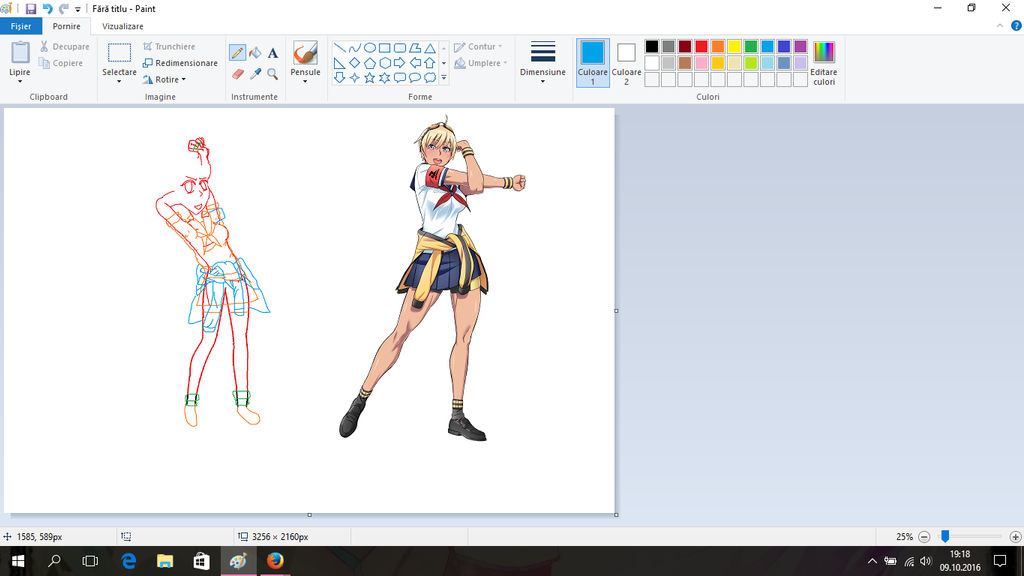Open File Explorer from taskbar
The height and width of the screenshot is (576, 1024).
coord(165,561)
